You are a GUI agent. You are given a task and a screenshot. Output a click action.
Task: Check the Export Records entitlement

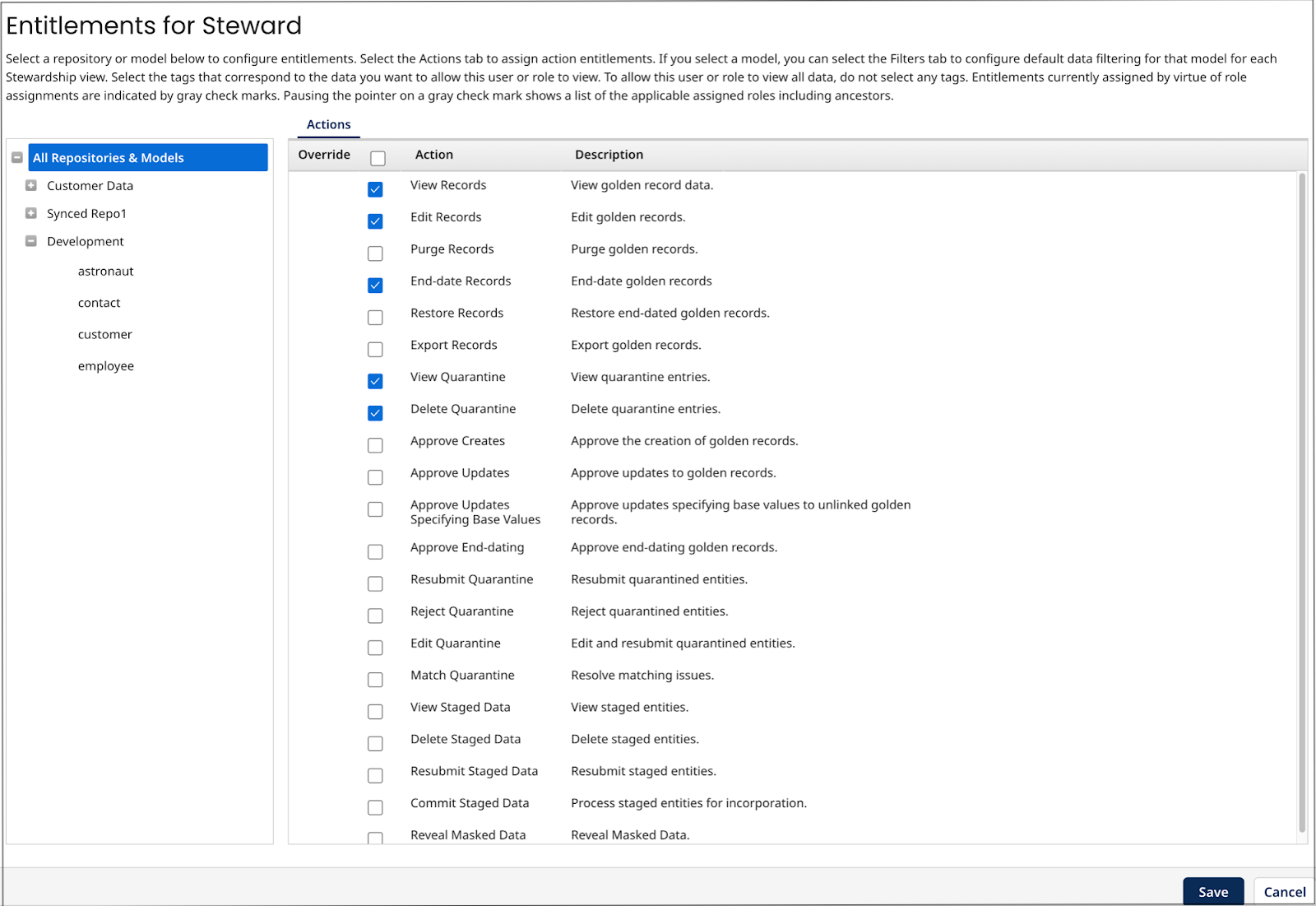pyautogui.click(x=375, y=349)
